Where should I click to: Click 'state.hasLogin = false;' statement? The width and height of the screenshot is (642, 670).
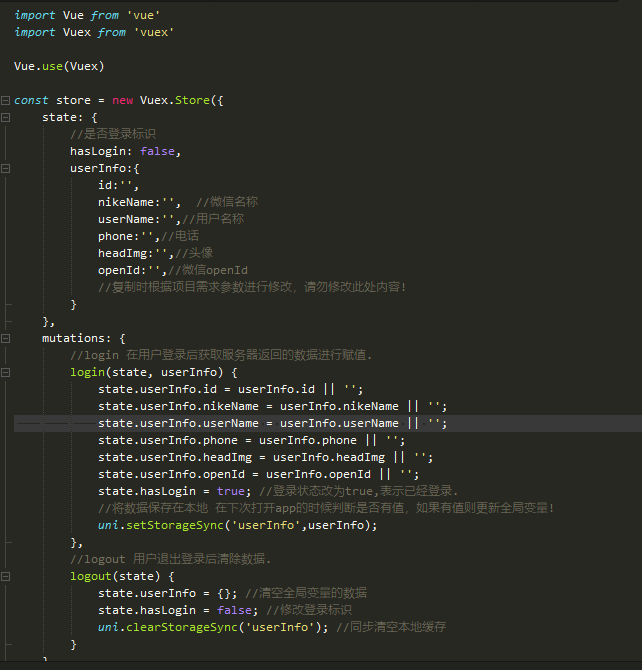[x=178, y=610]
